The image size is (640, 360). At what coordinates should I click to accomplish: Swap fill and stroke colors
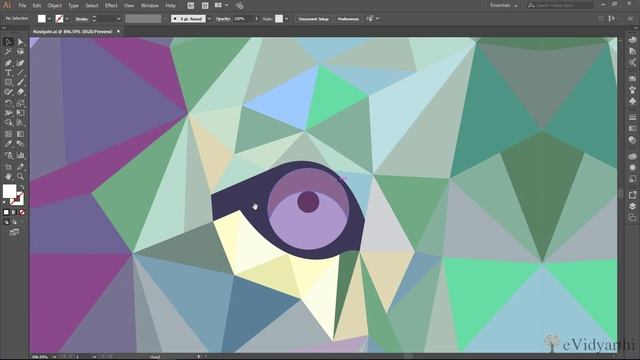tap(22, 187)
